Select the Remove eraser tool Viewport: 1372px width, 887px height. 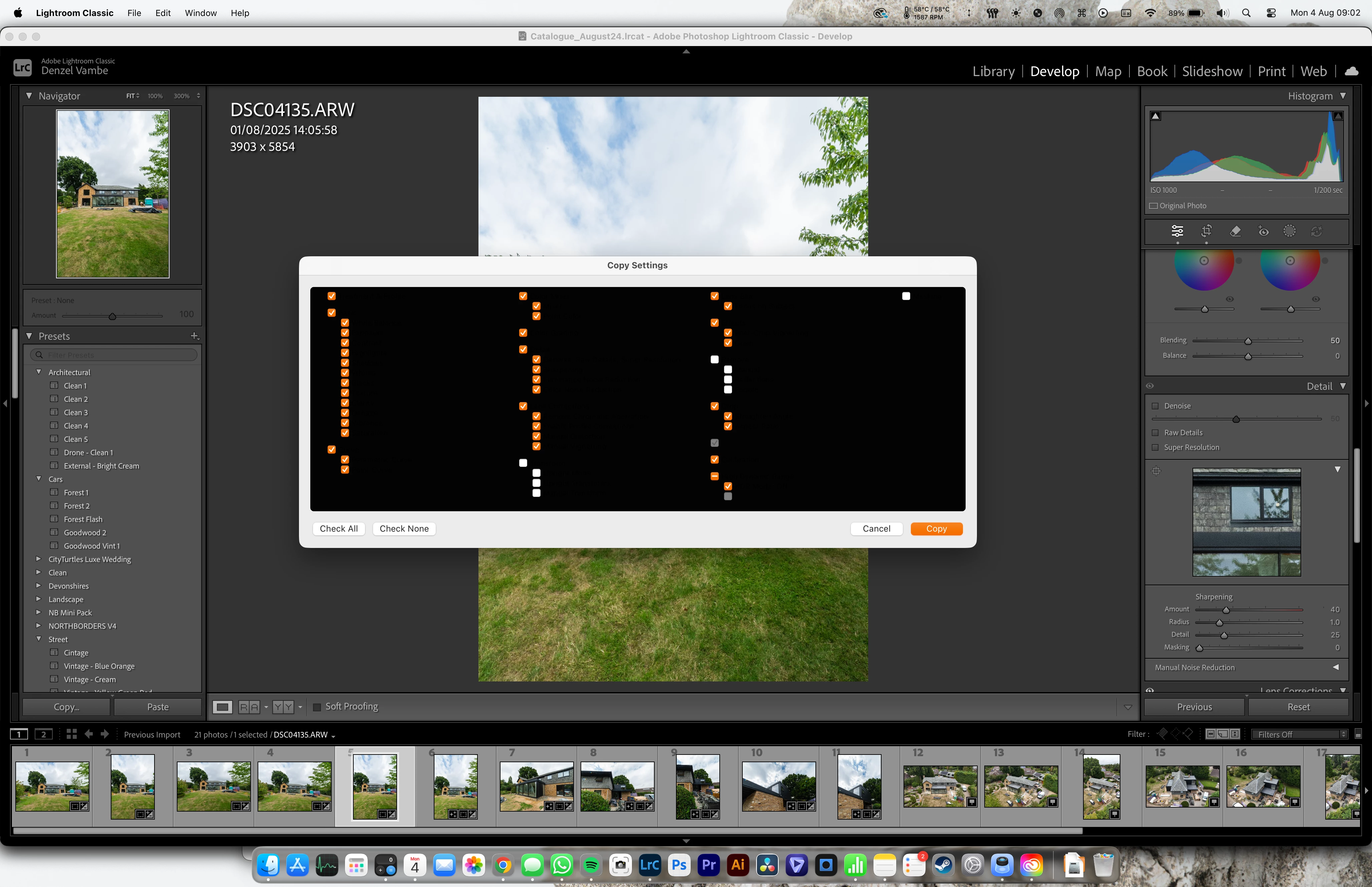[1235, 231]
